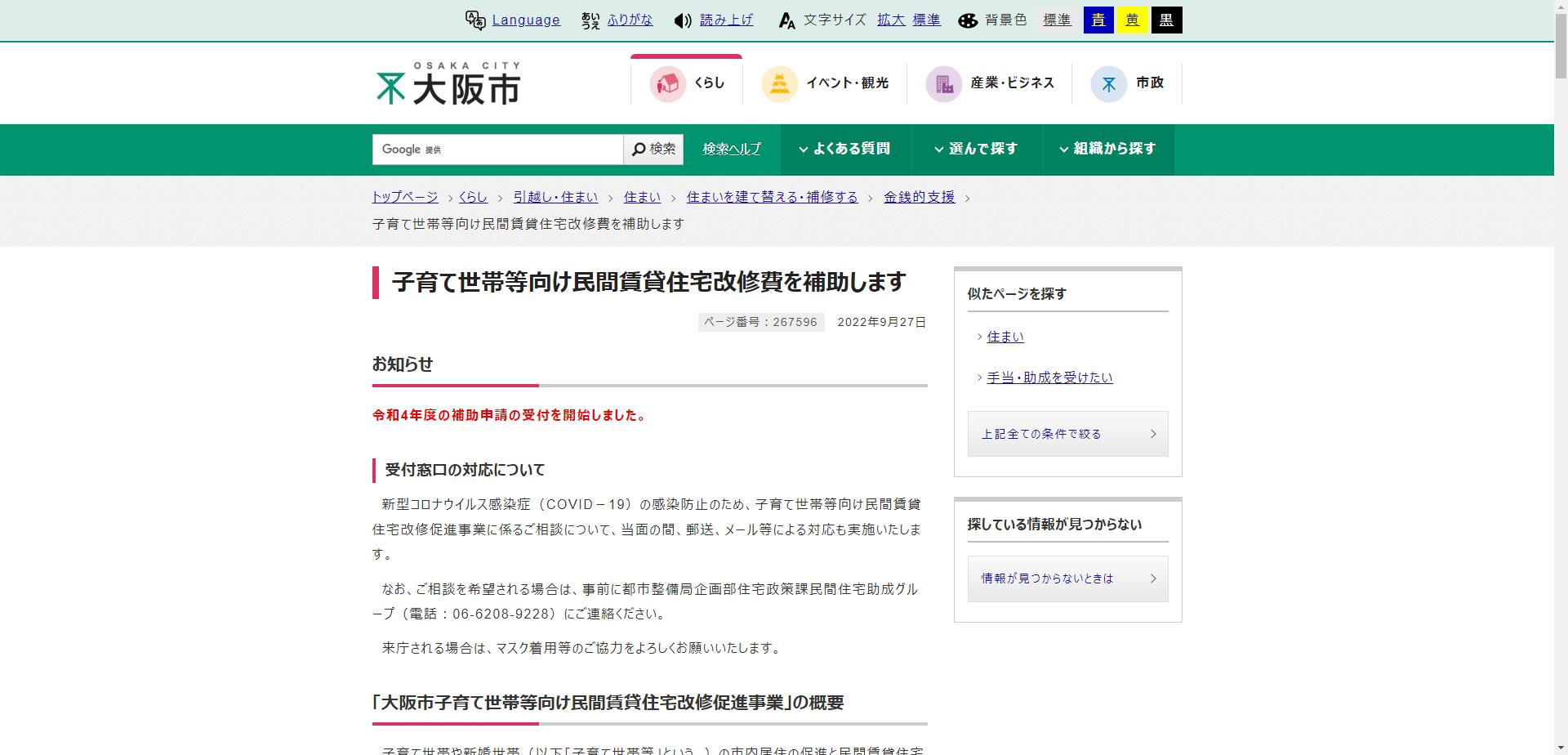Click the 検索 search button
Screen dimensions: 1568x755
click(653, 150)
